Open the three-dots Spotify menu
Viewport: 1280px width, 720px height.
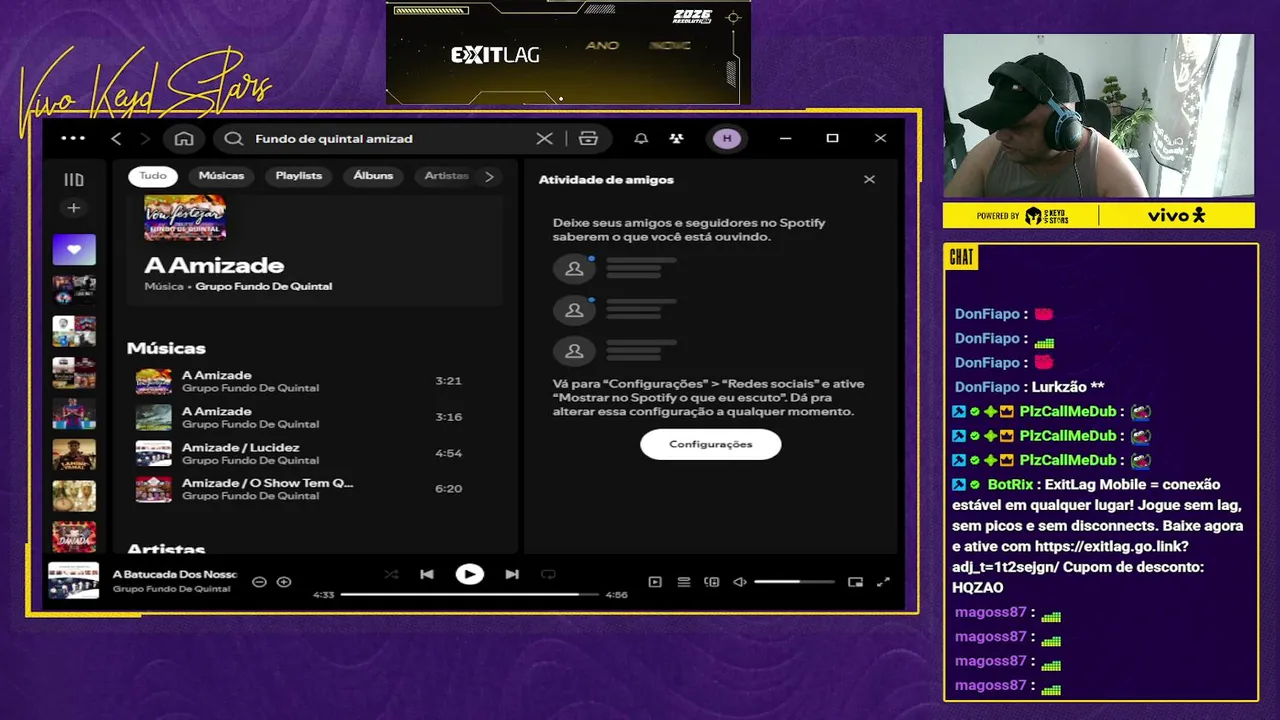click(x=73, y=138)
